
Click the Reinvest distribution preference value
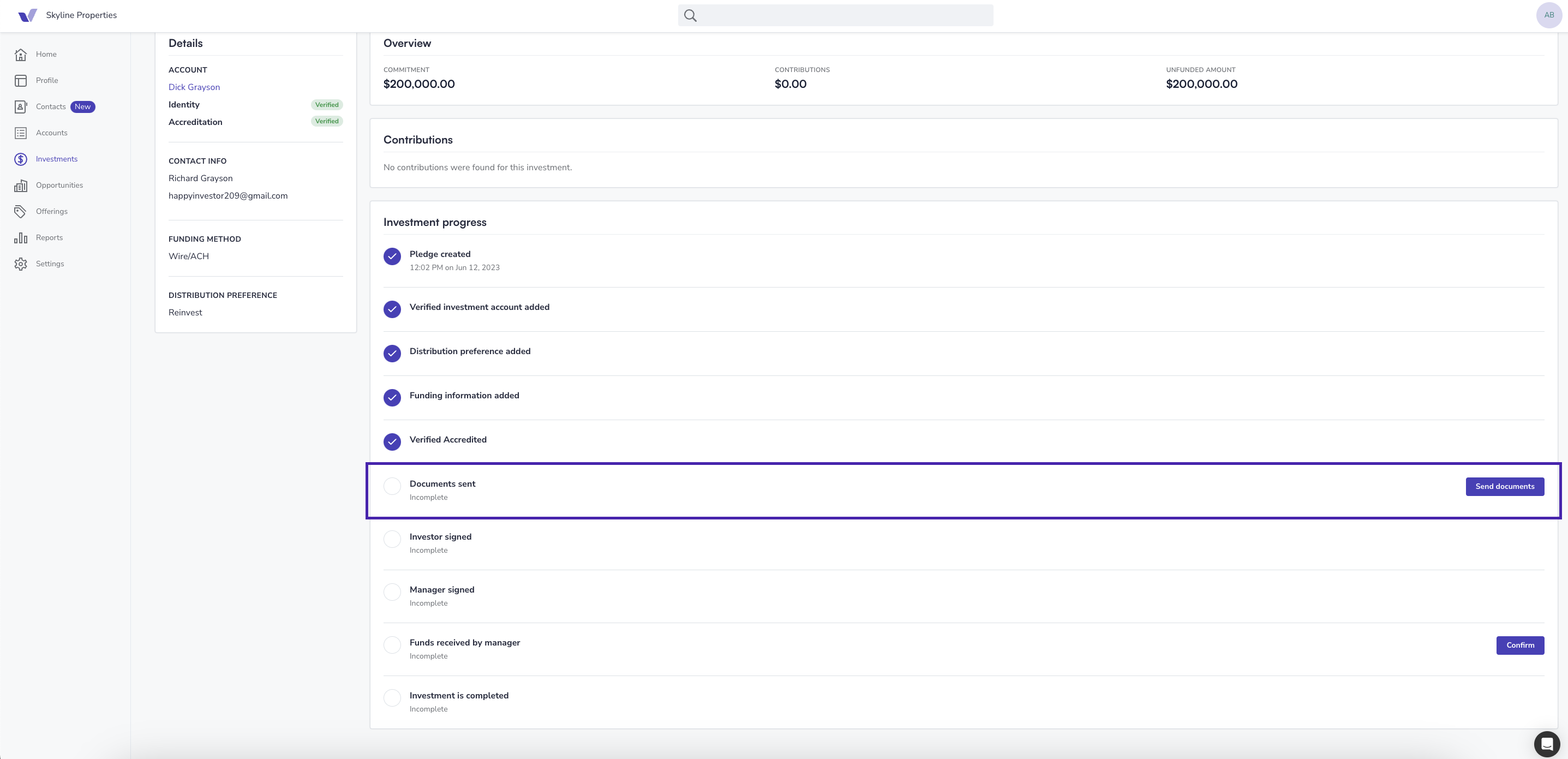click(185, 312)
